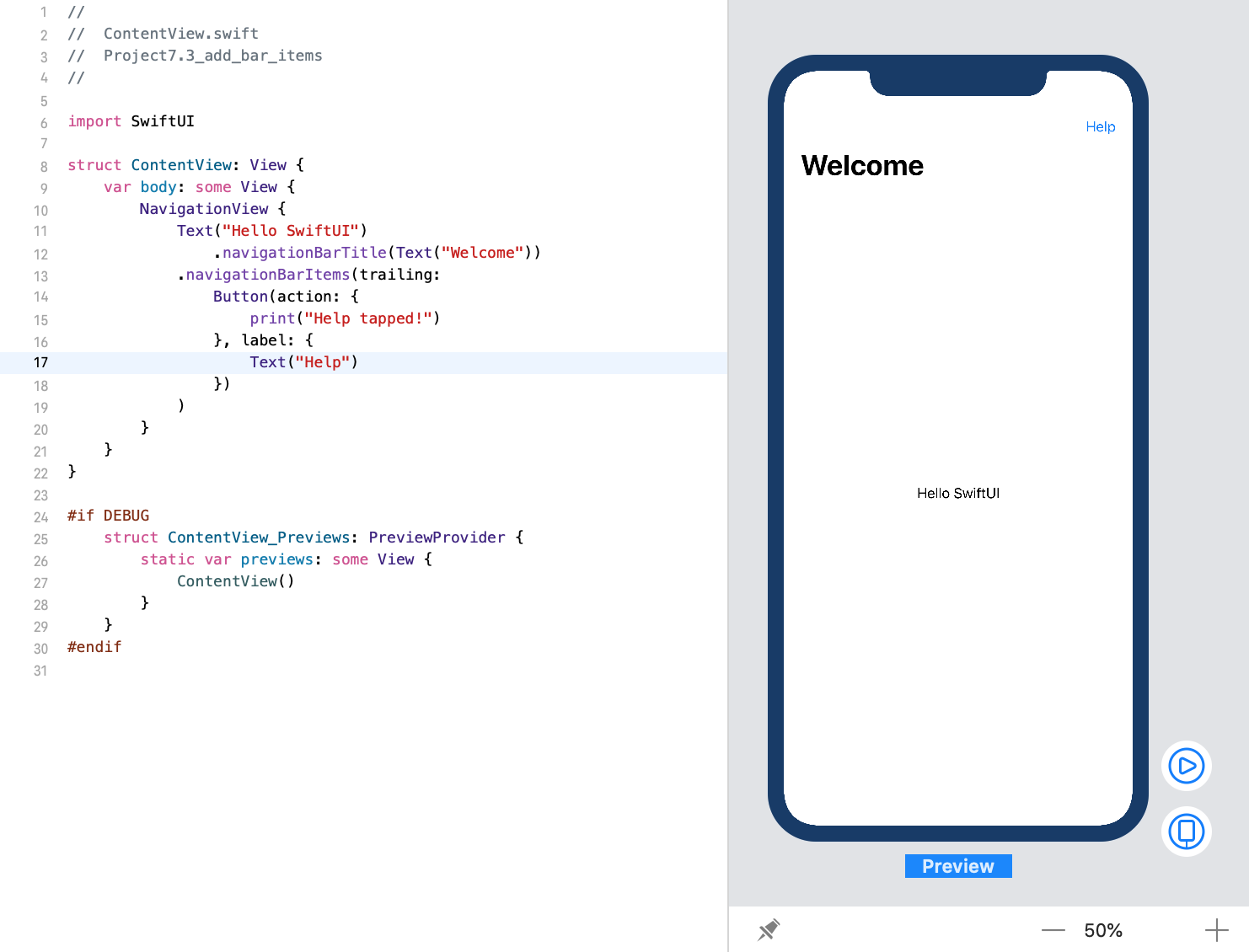Click line number 8 in the gutter
Viewport: 1249px width, 952px height.
tap(44, 167)
